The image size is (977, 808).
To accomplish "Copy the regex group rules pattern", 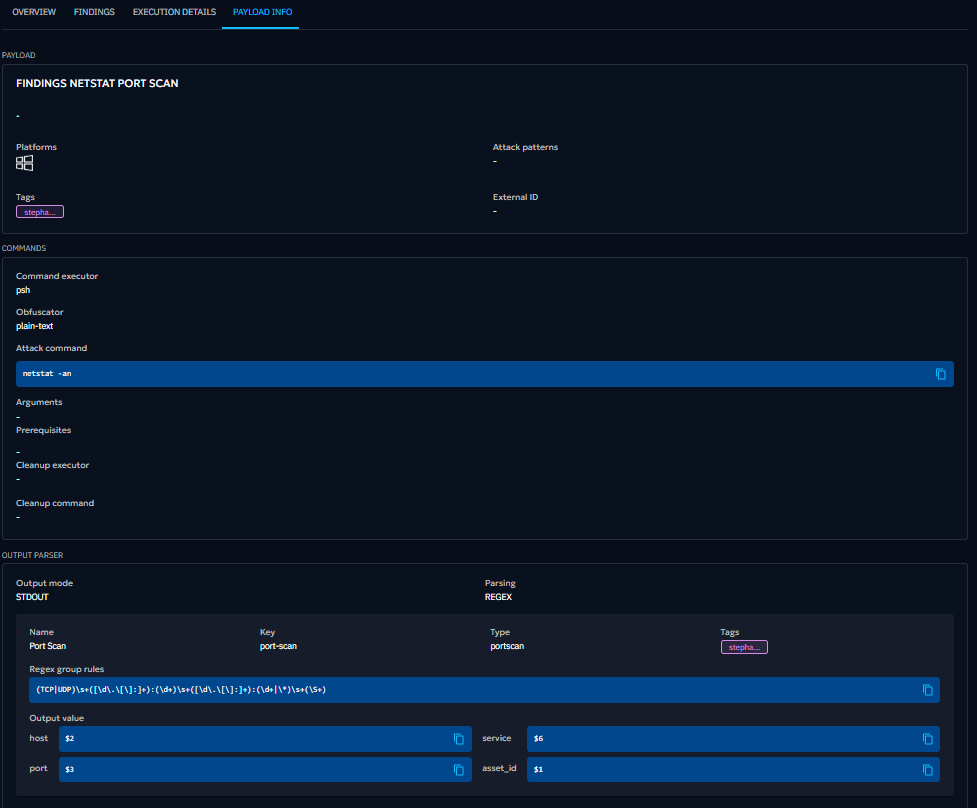I will pyautogui.click(x=927, y=690).
